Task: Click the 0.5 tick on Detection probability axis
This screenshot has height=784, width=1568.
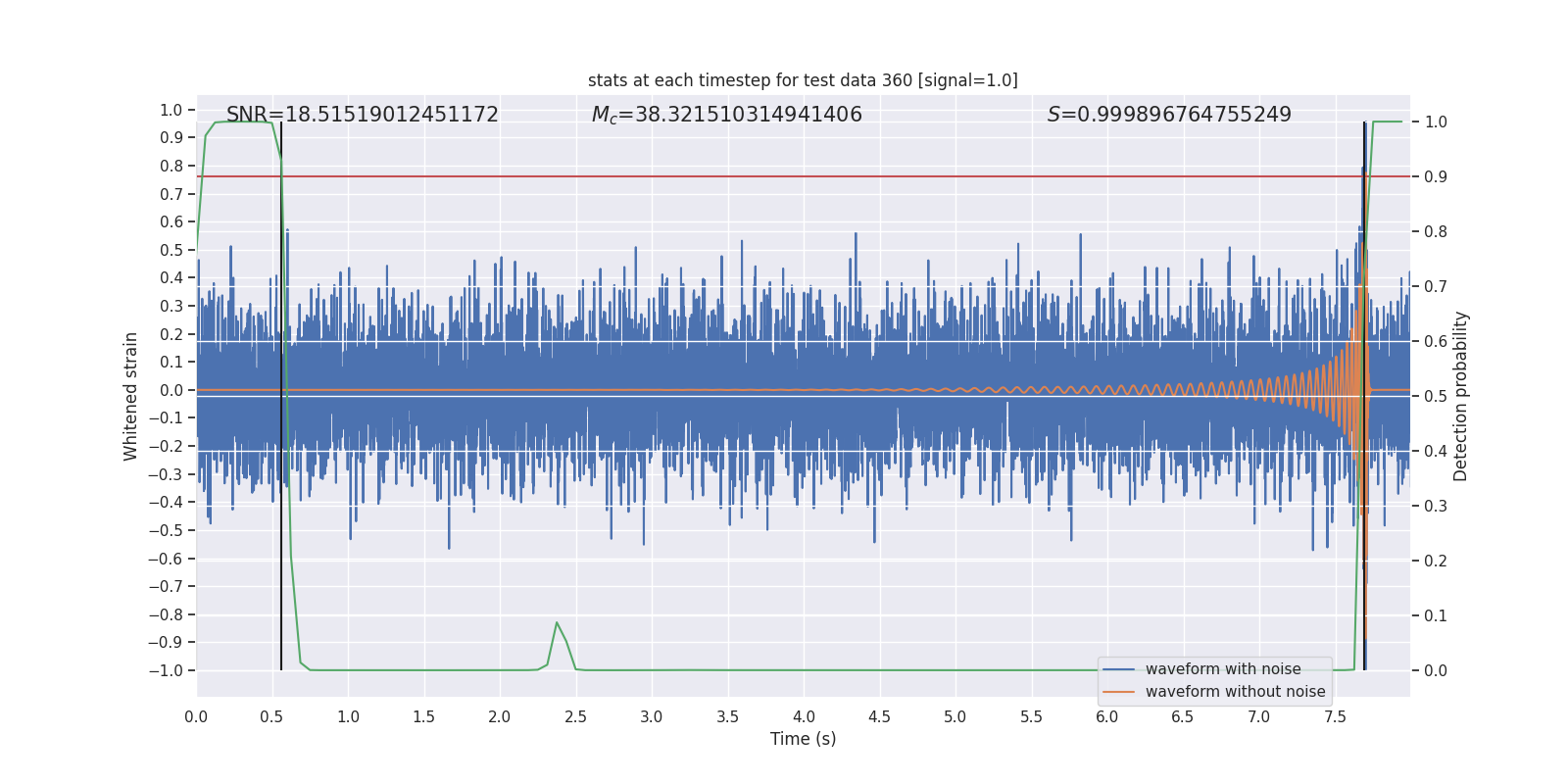Action: [1436, 396]
